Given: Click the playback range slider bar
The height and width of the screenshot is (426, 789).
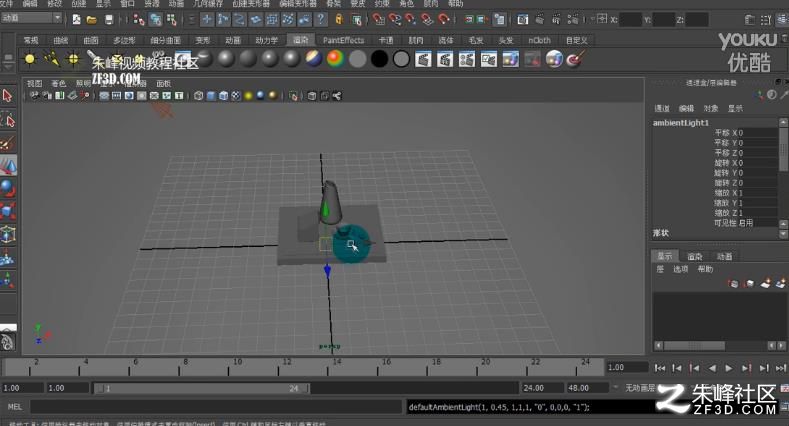Looking at the screenshot, I should pos(202,388).
